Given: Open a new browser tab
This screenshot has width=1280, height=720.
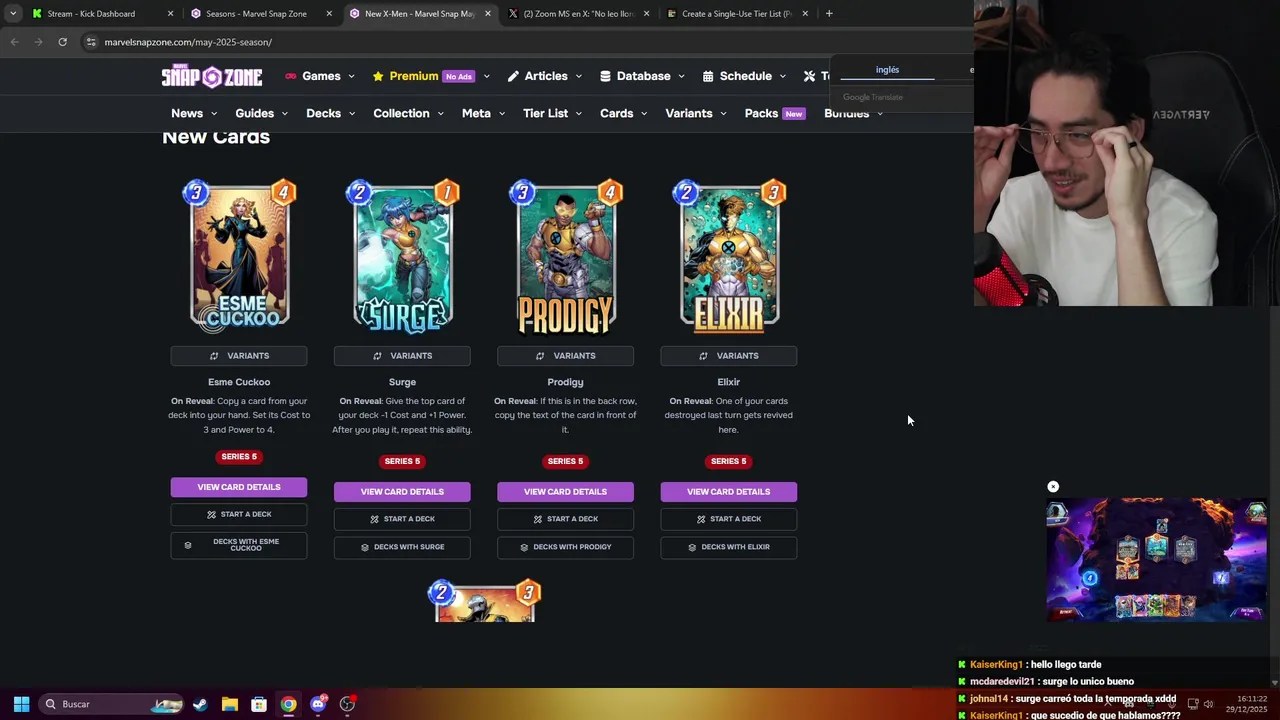Looking at the screenshot, I should (x=829, y=14).
